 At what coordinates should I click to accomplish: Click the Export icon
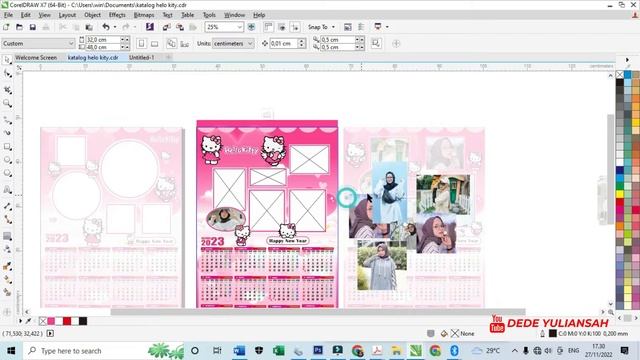point(180,27)
